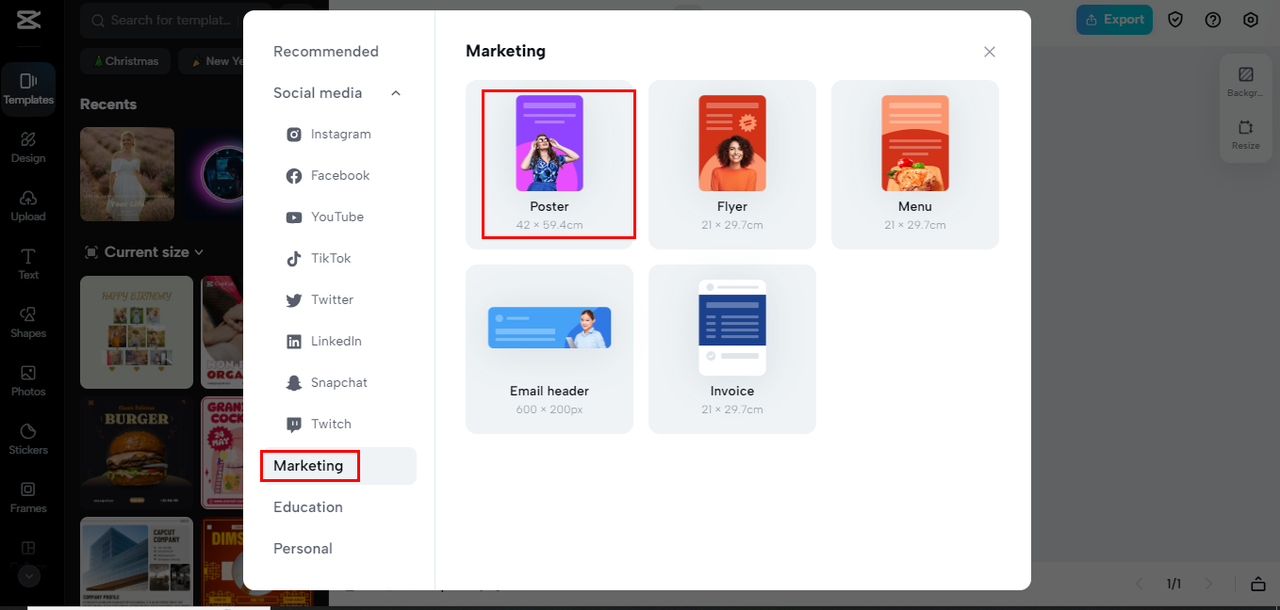Choose the Flyer size card
1280x610 pixels.
[x=732, y=164]
